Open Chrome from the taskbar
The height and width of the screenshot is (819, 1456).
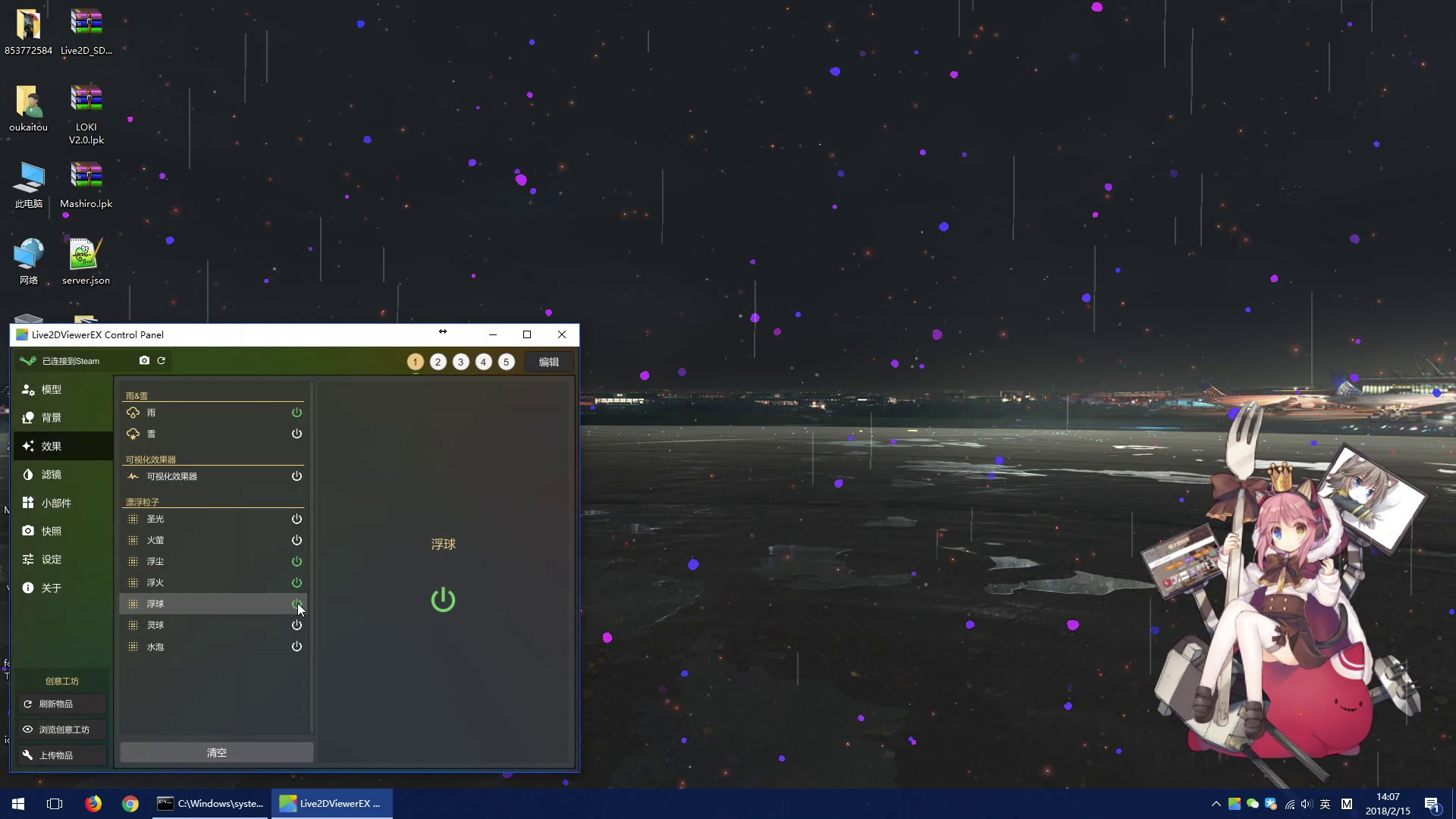tap(130, 803)
